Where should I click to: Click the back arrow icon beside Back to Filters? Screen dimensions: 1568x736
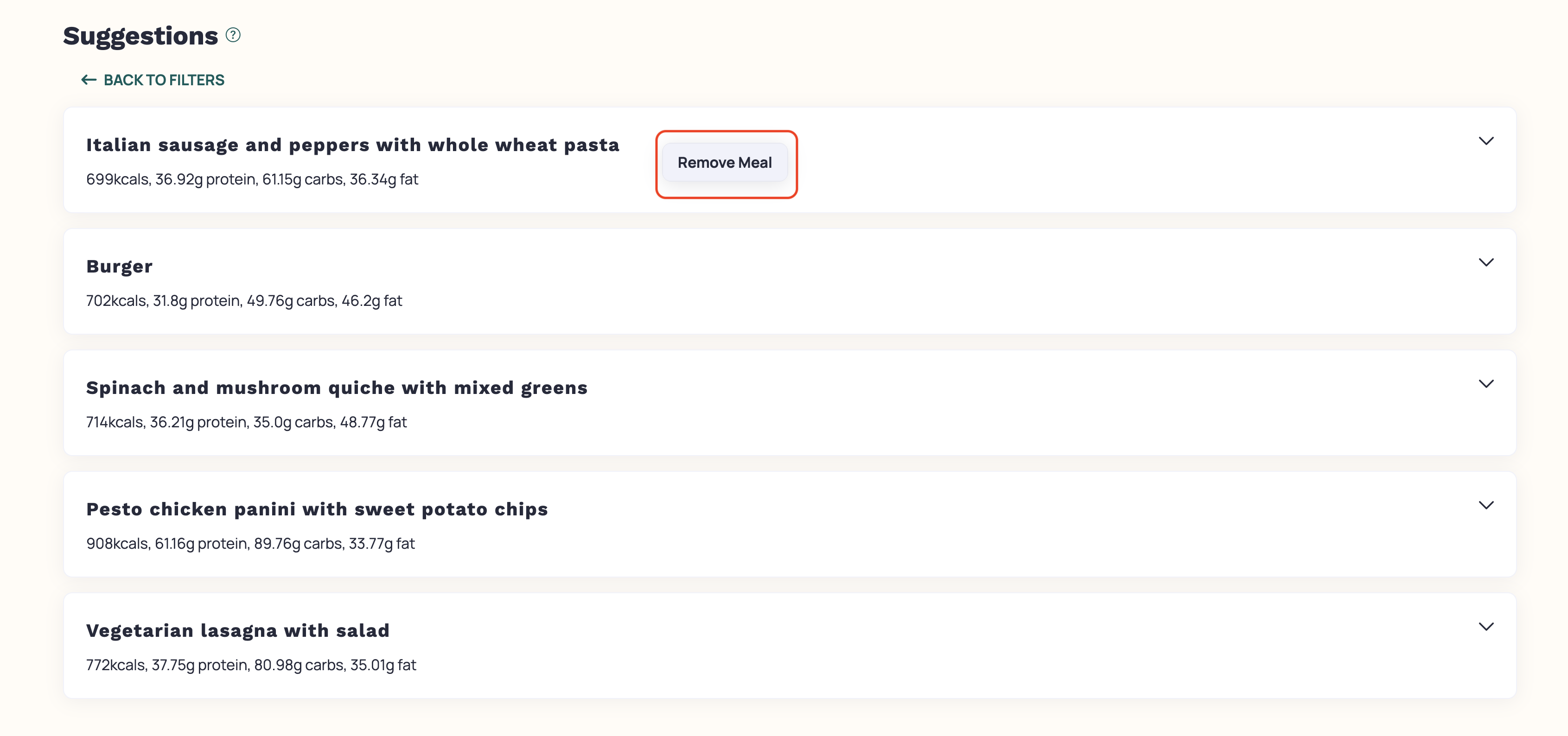point(89,80)
